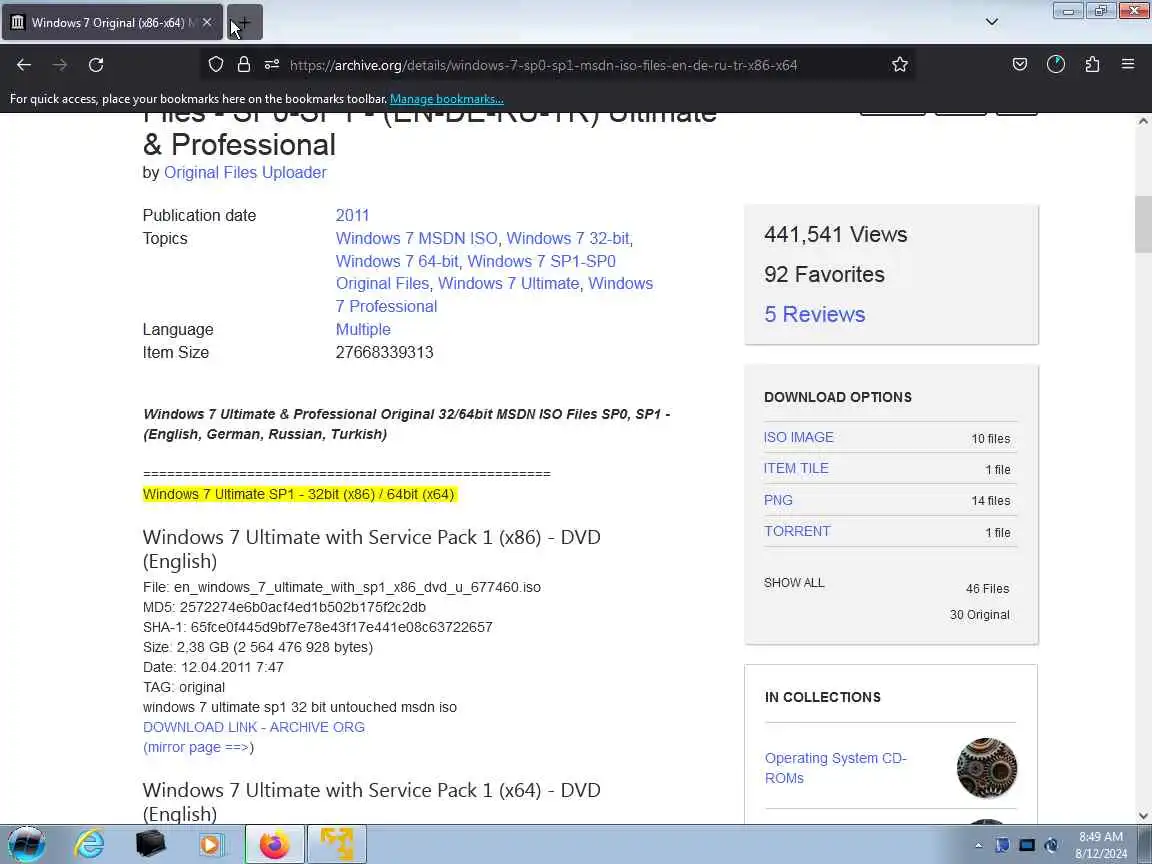Viewport: 1152px width, 864px height.
Task: Open Manage bookmarks link
Action: tap(447, 98)
